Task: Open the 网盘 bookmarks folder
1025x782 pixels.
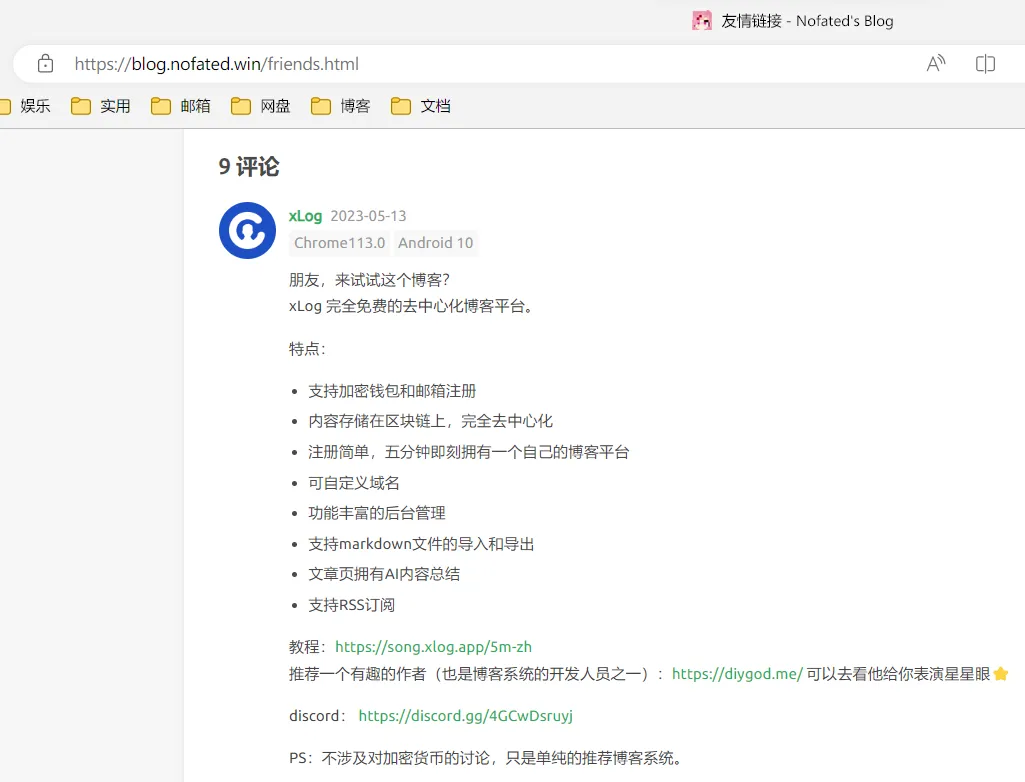Action: tap(261, 106)
